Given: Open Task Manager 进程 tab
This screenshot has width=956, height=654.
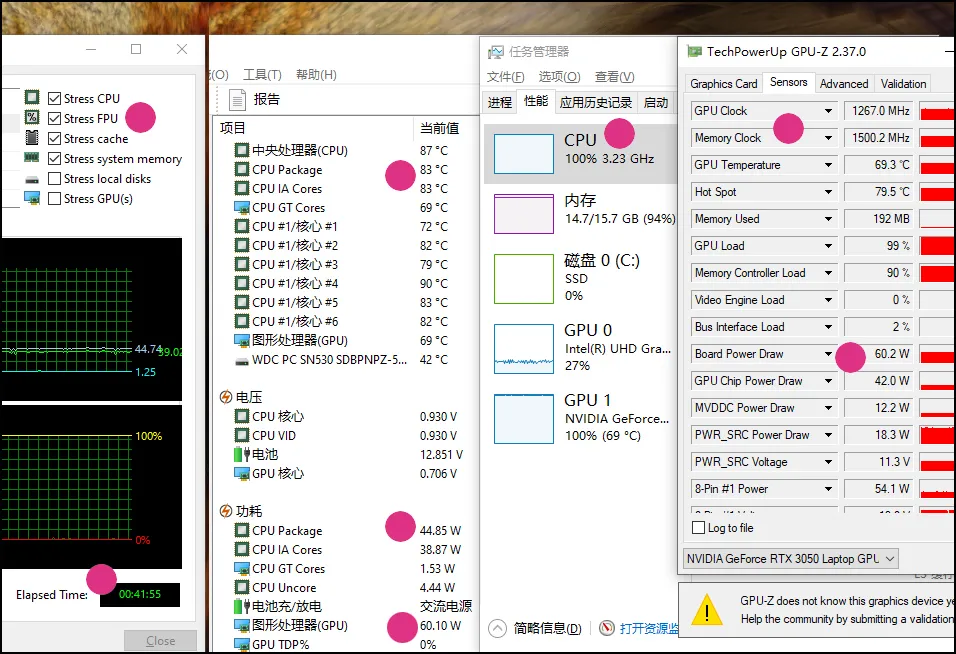Looking at the screenshot, I should pos(499,102).
